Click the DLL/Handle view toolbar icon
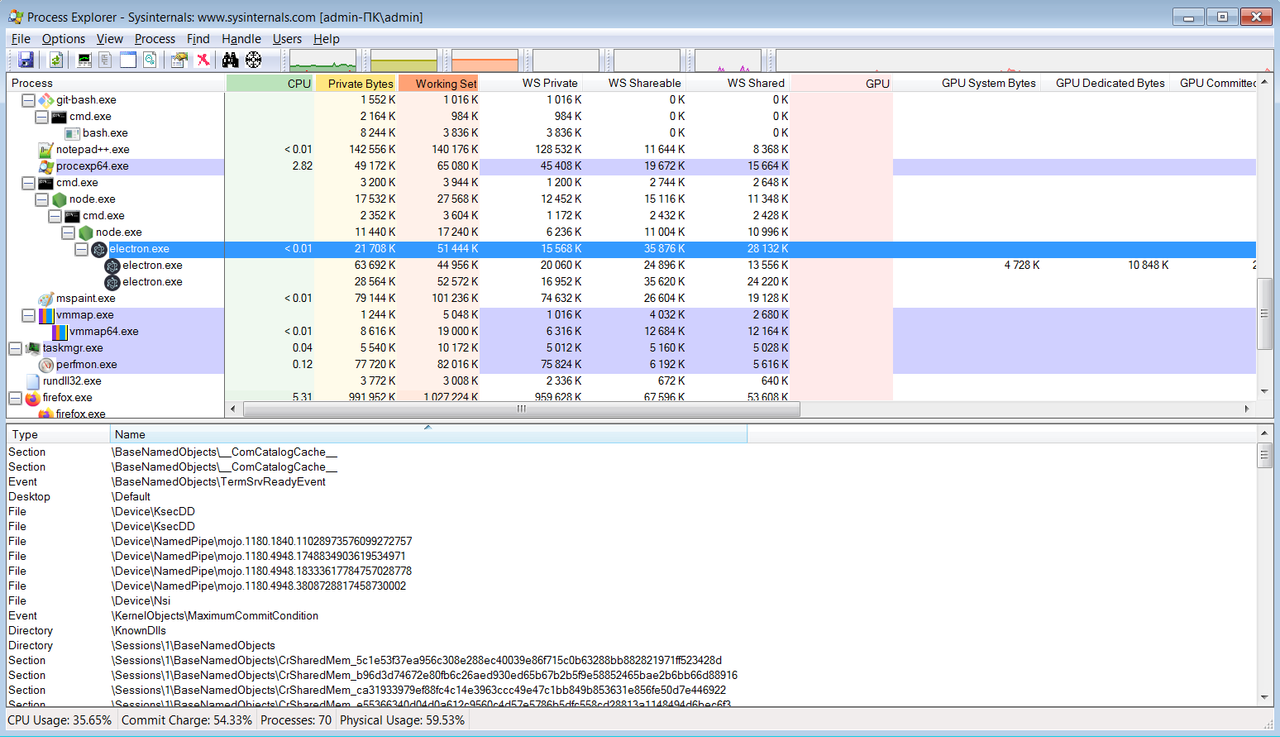This screenshot has height=737, width=1280. click(x=149, y=59)
